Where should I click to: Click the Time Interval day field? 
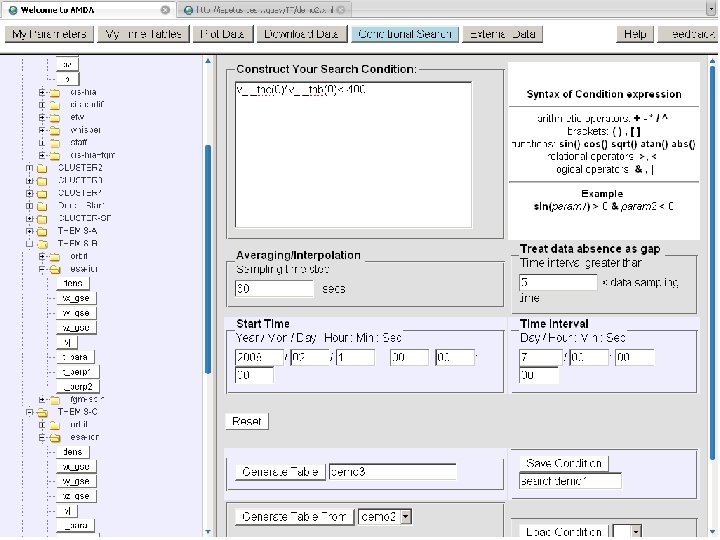[x=541, y=357]
